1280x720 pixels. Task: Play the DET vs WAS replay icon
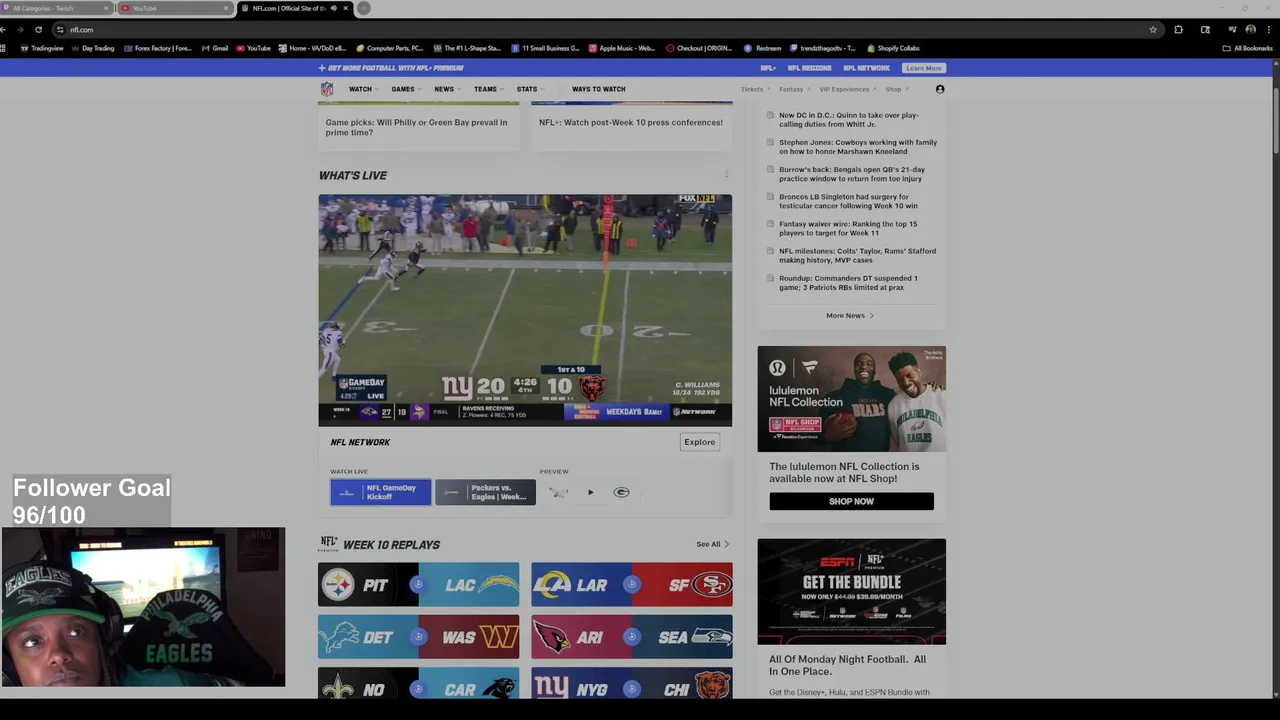point(418,637)
